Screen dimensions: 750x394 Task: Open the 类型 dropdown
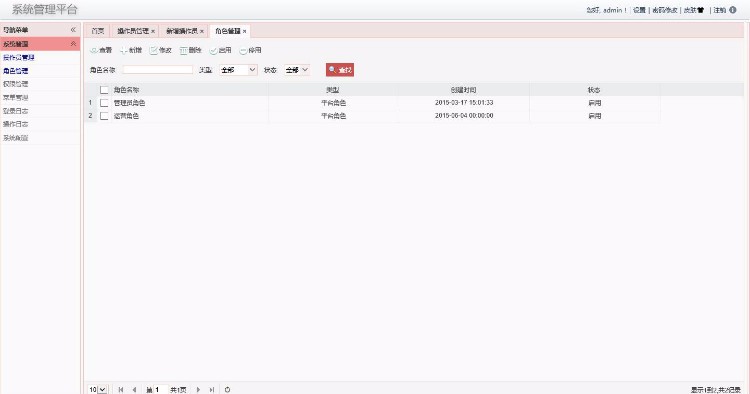pos(238,70)
